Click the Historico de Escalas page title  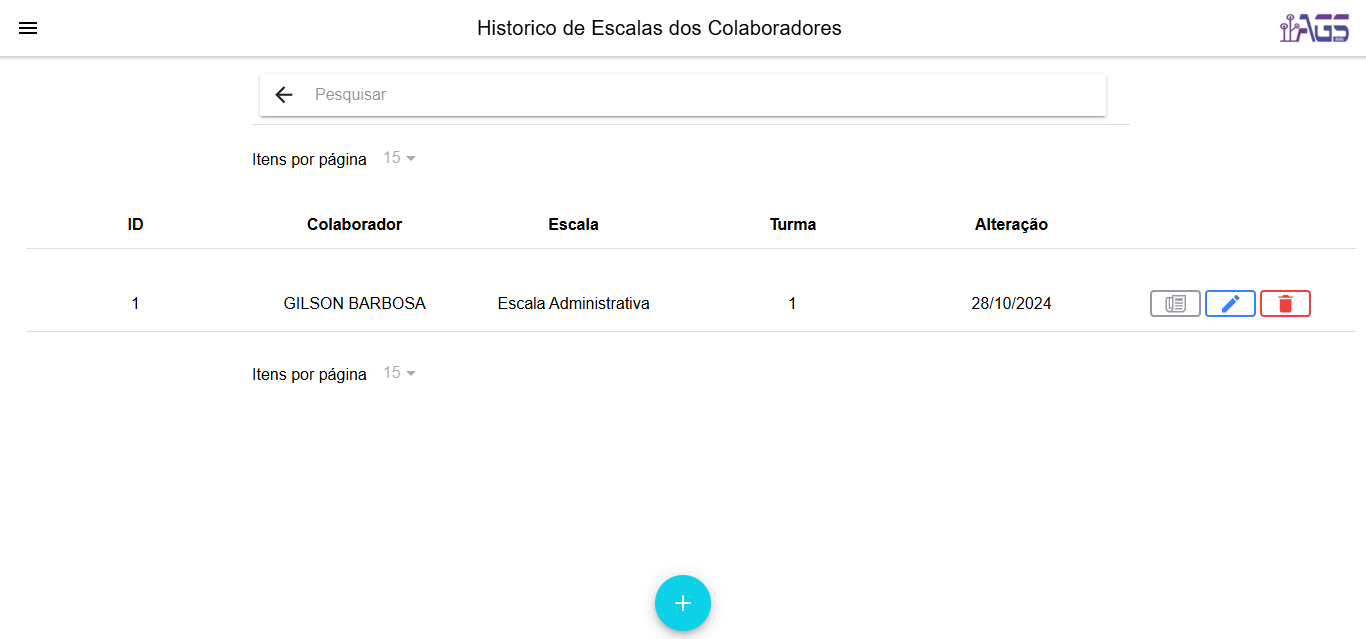coord(659,28)
